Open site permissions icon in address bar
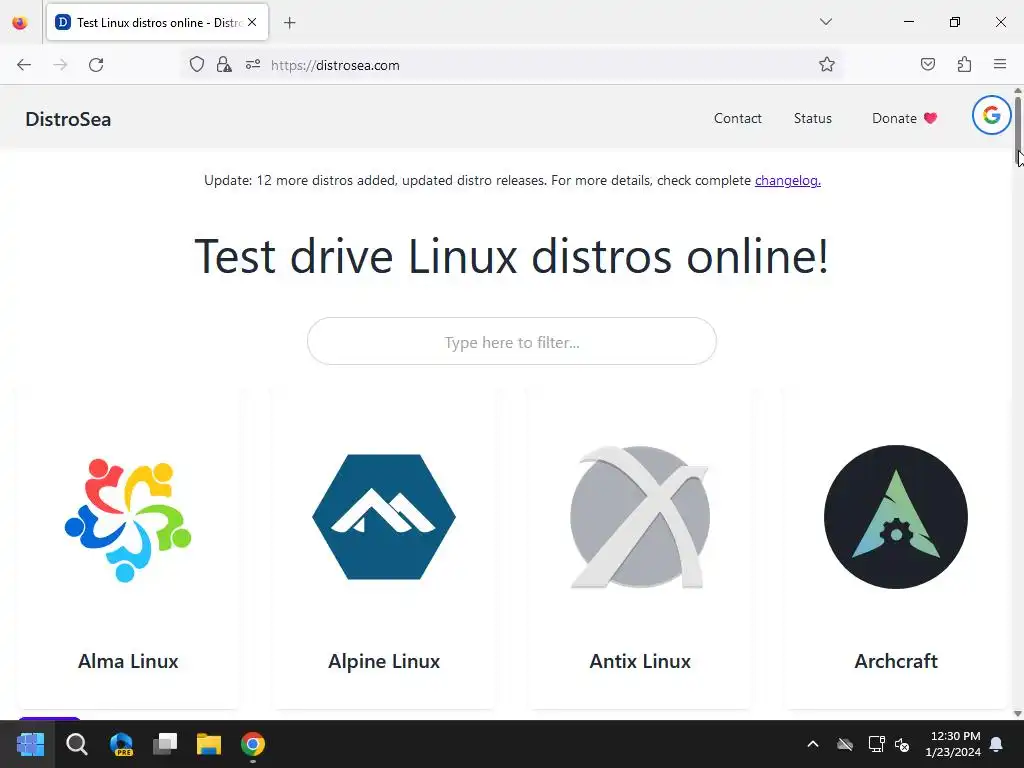The image size is (1024, 768). [x=253, y=65]
